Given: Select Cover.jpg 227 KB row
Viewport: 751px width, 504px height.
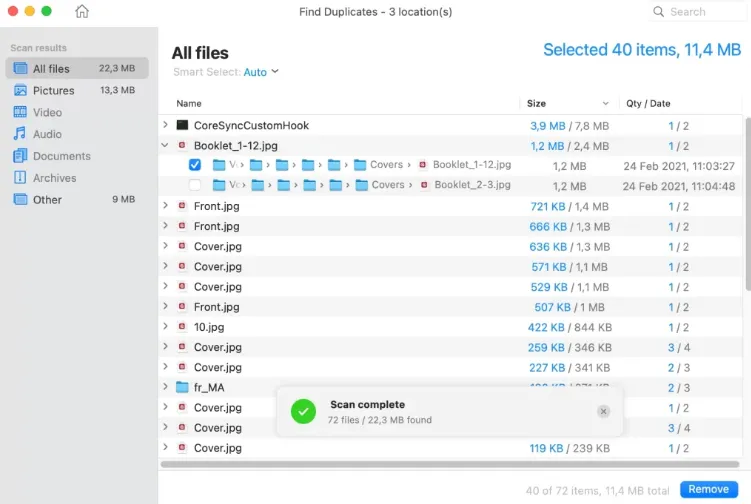Looking at the screenshot, I should (x=450, y=367).
